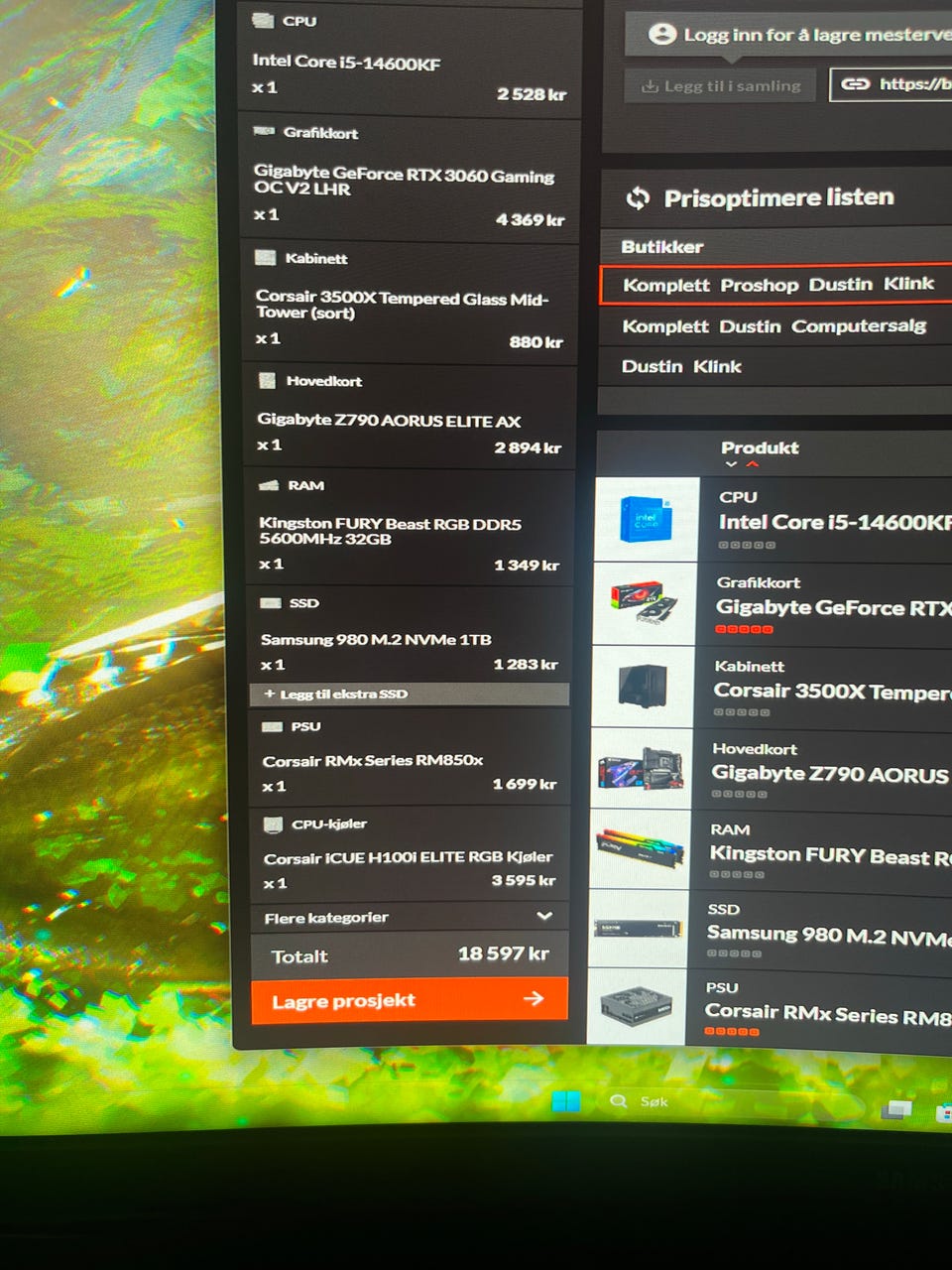Open Corsair 3500X case thumbnail
The image size is (952, 1270).
(644, 687)
